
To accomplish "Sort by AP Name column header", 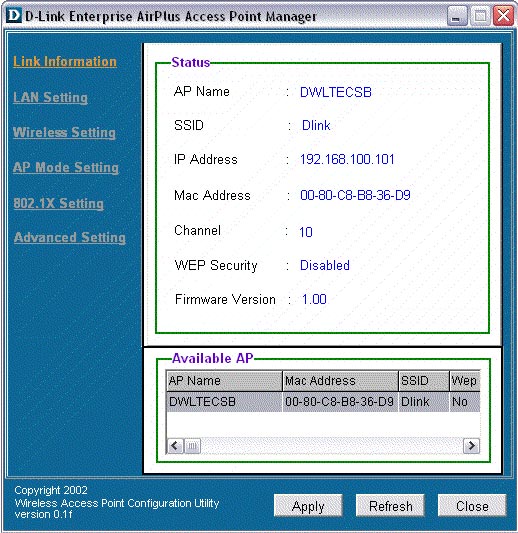I will 224,381.
